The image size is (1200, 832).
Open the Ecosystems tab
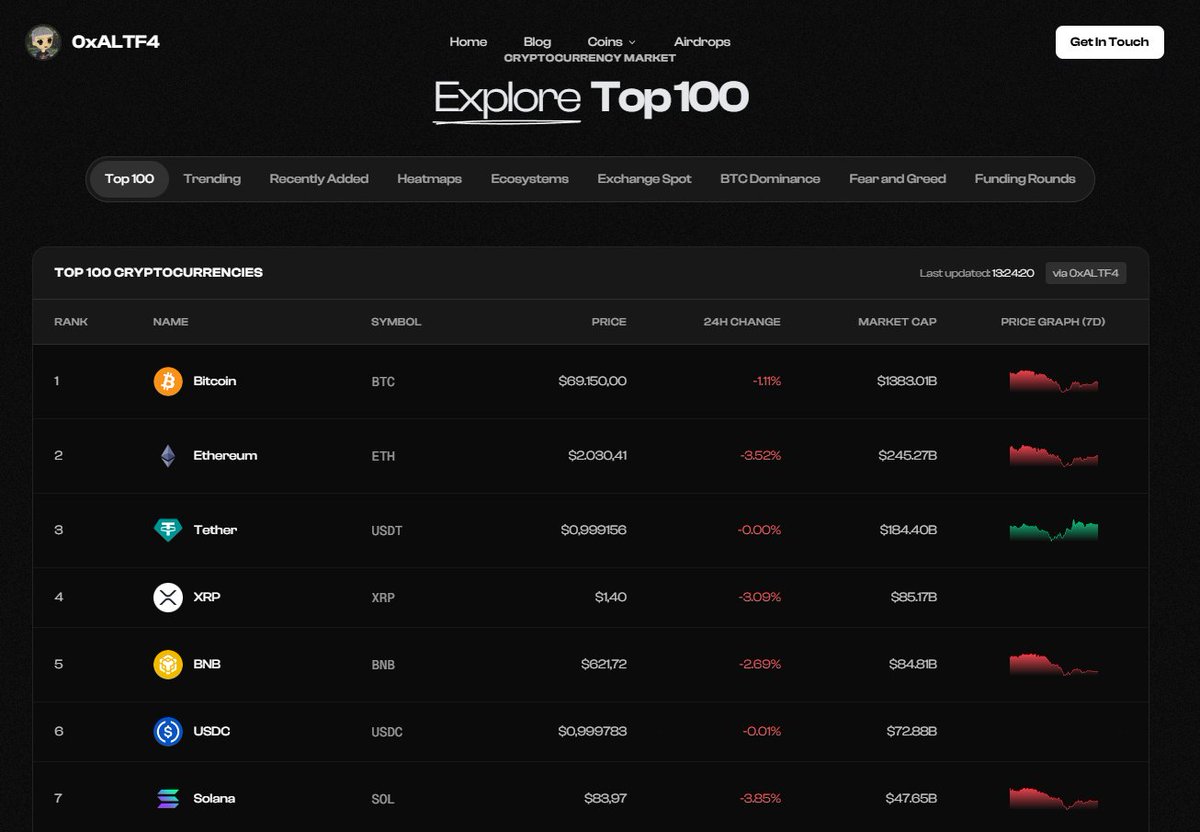point(529,179)
